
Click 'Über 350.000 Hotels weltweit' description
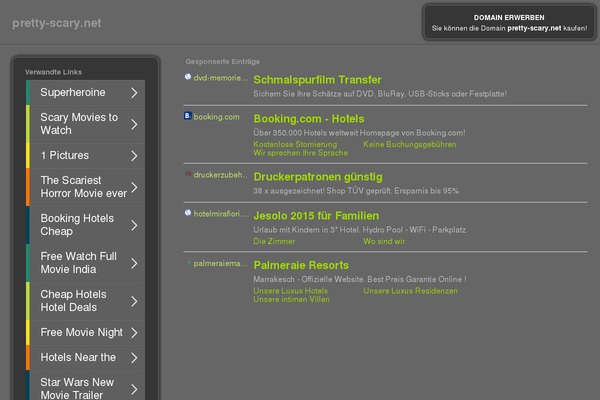point(359,133)
